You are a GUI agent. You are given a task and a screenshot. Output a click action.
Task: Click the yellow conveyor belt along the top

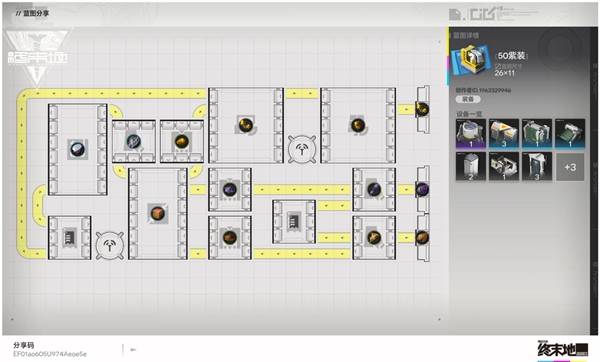[115, 93]
